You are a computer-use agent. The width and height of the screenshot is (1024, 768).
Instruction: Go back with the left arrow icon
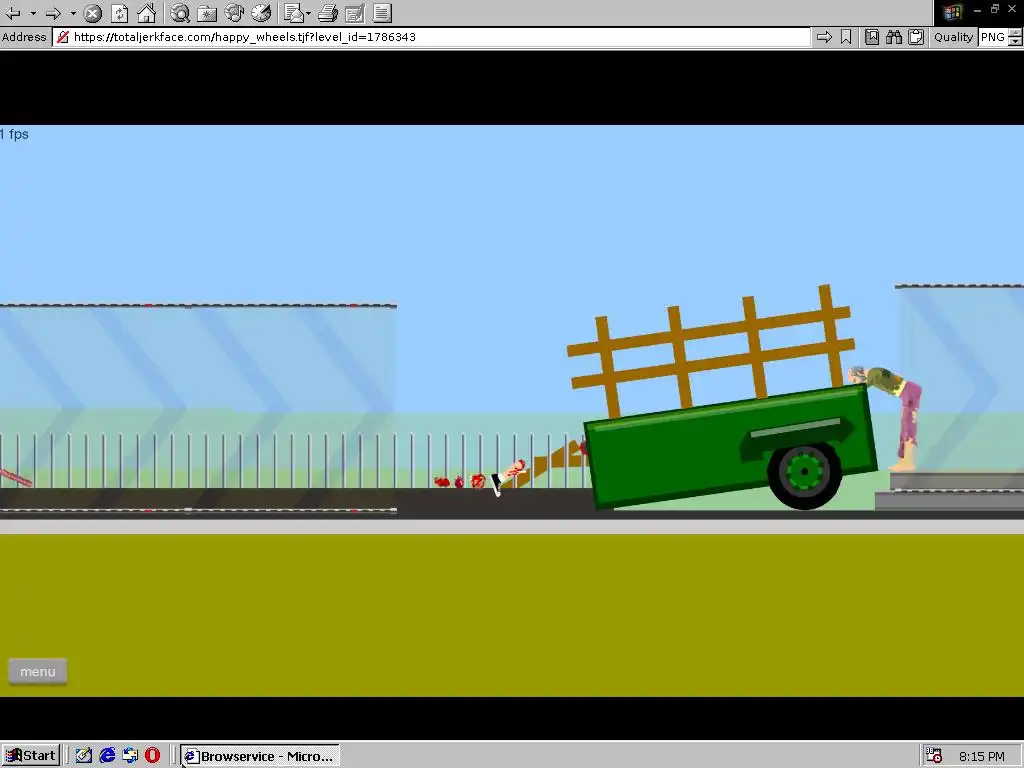[x=13, y=13]
